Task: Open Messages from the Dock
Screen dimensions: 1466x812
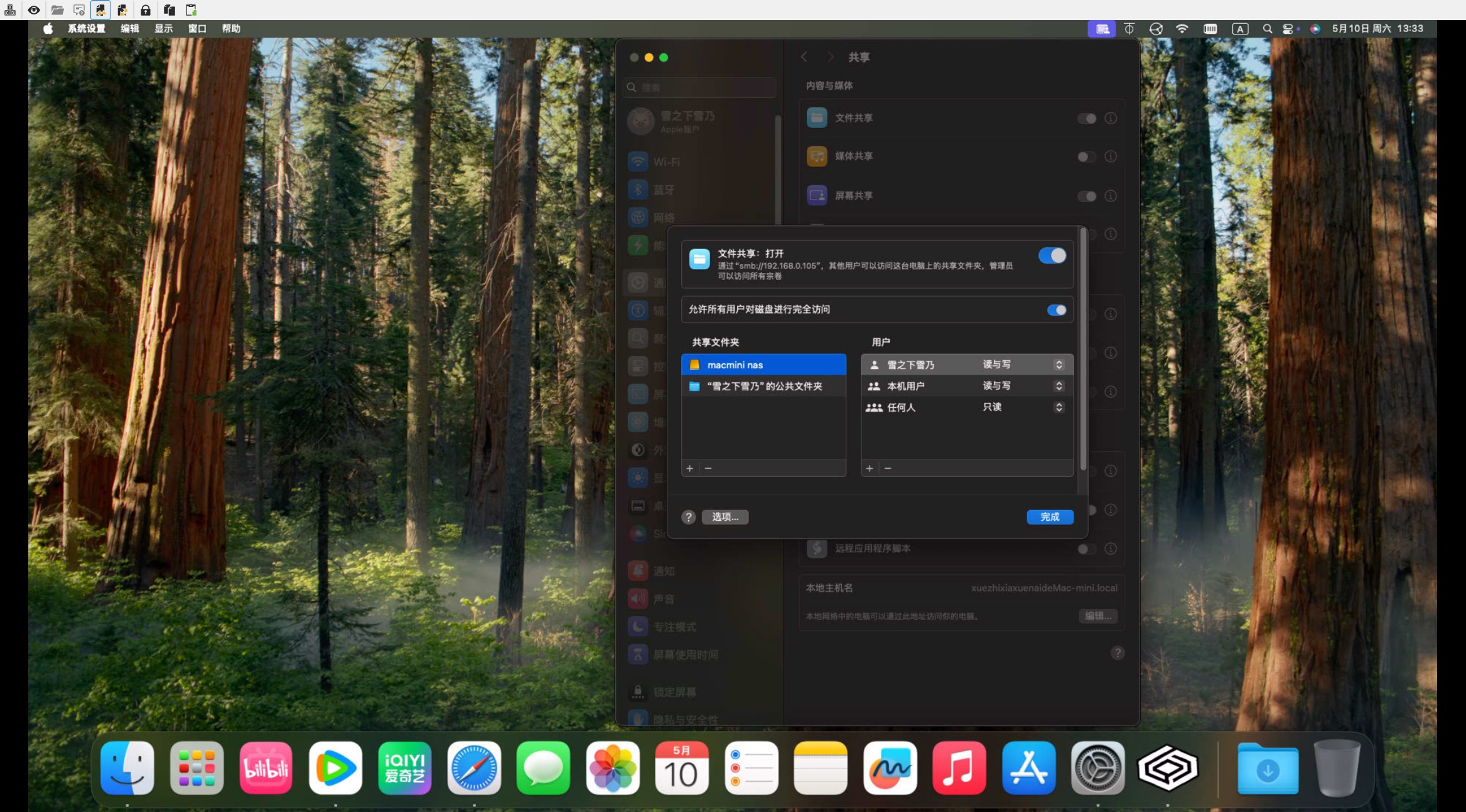Action: [x=543, y=768]
